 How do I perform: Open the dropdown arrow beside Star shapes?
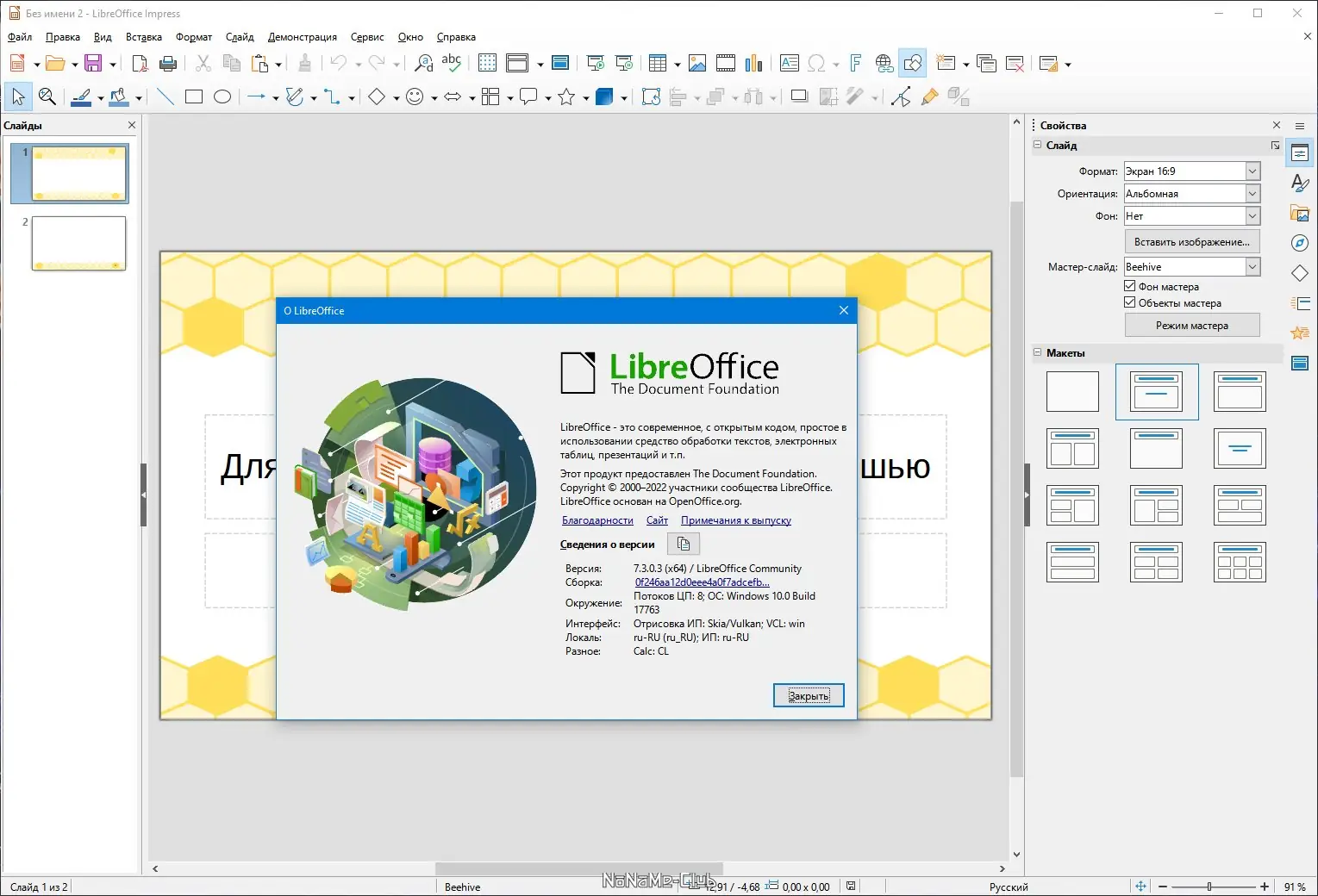click(x=585, y=97)
